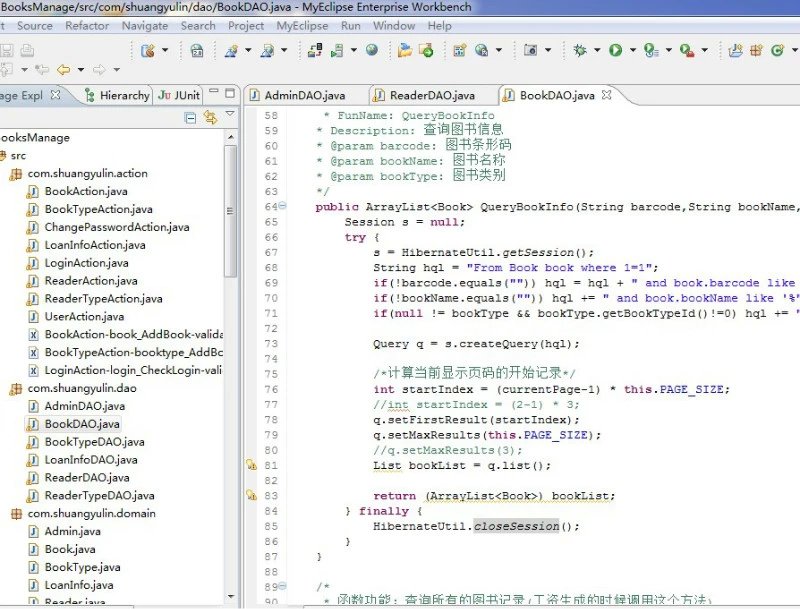Click the folder with green arrow icon
This screenshot has width=800, height=609.
tap(426, 50)
